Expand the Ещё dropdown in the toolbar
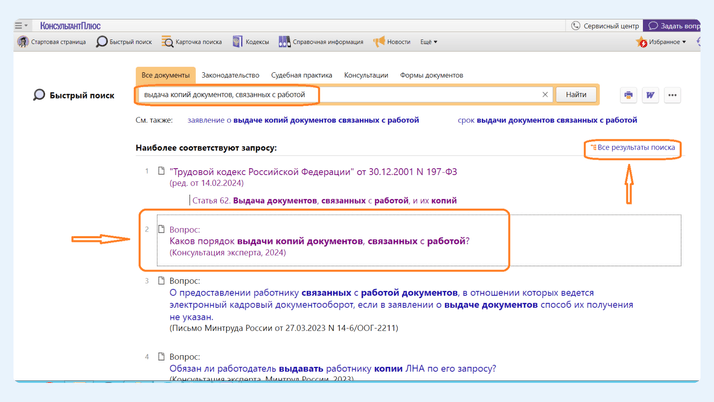 428,42
